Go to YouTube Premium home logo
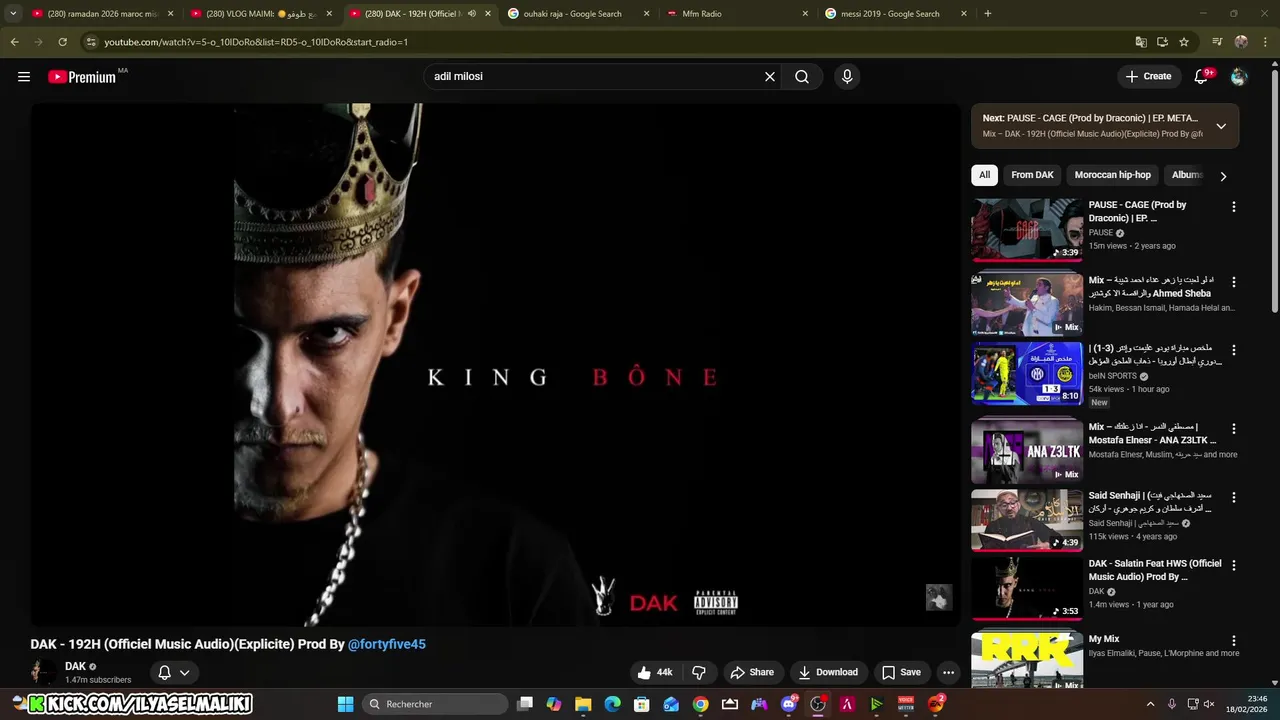This screenshot has height=720, width=1280. pos(82,77)
